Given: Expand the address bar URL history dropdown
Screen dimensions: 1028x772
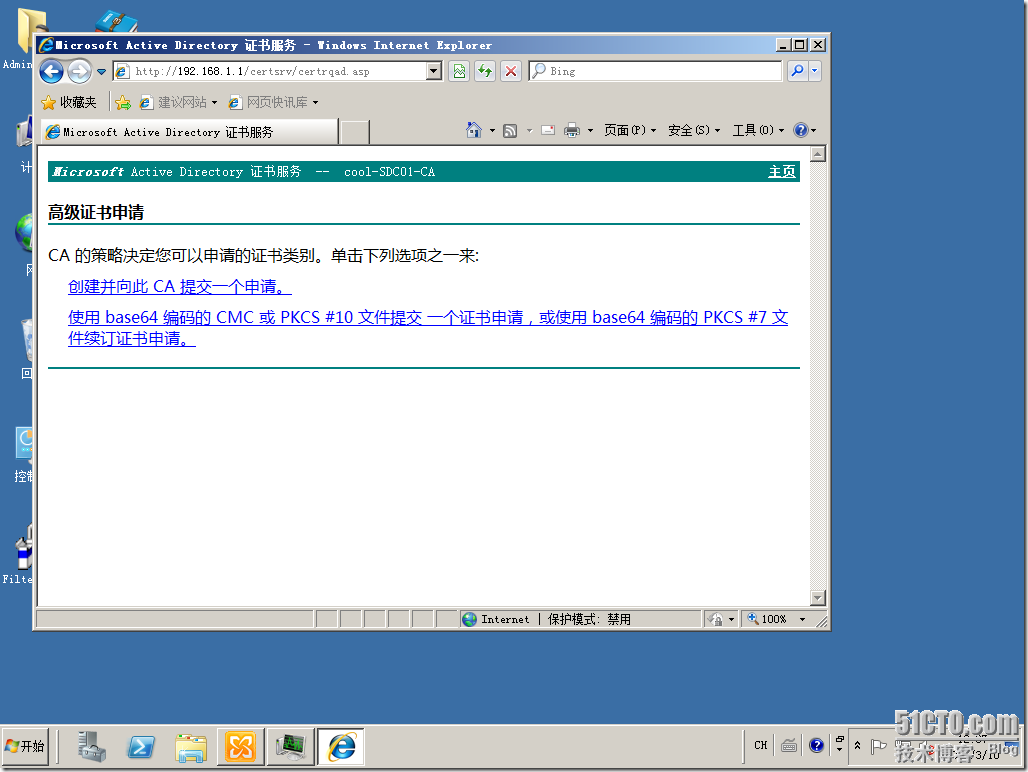Looking at the screenshot, I should [432, 71].
